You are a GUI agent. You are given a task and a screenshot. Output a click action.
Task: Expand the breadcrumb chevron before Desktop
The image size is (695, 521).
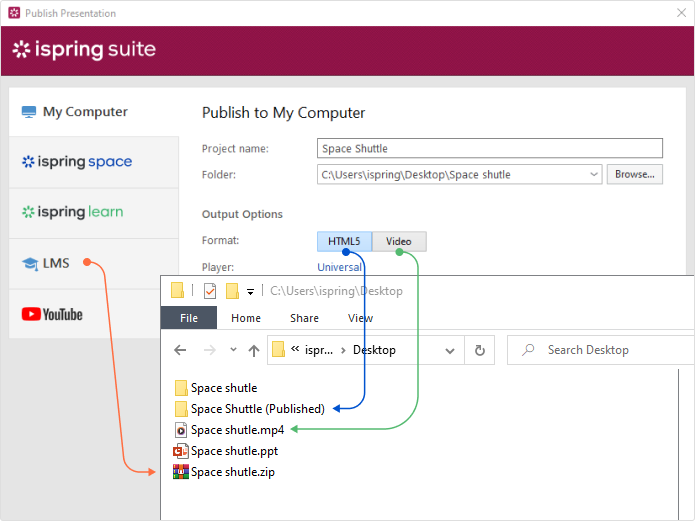[343, 350]
